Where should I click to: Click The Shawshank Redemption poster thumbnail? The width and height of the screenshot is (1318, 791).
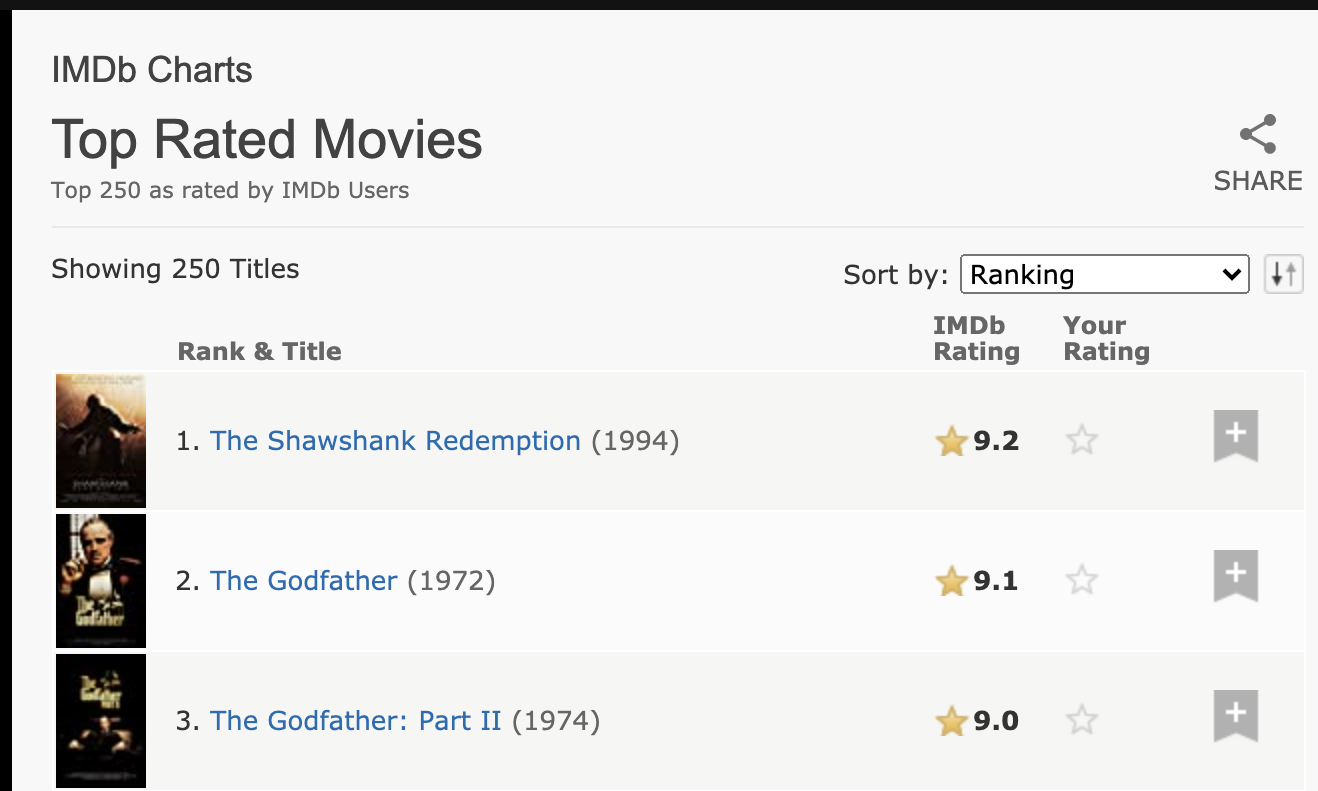[x=101, y=440]
